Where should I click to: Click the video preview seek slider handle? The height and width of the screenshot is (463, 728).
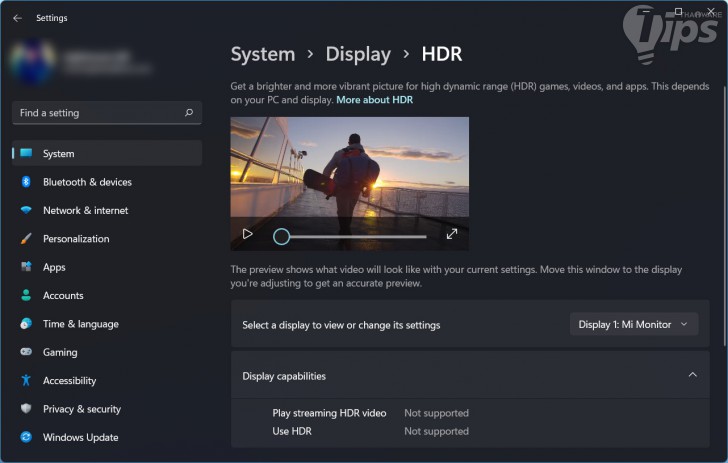(281, 236)
